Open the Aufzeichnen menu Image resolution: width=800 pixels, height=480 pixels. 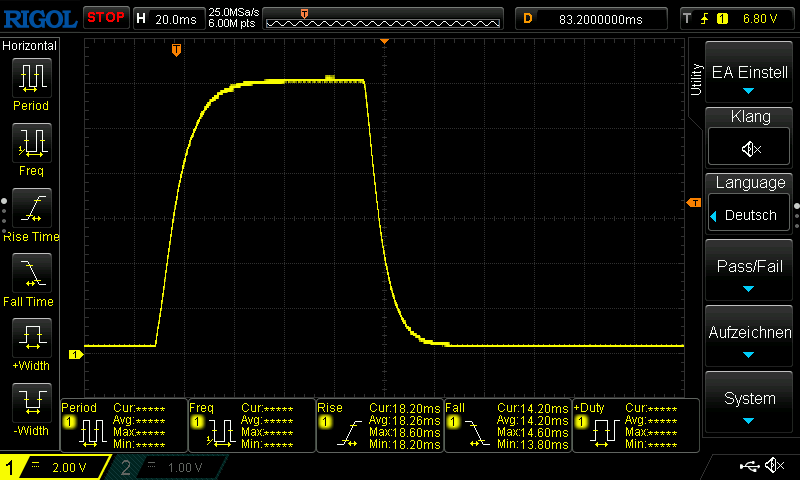(750, 338)
